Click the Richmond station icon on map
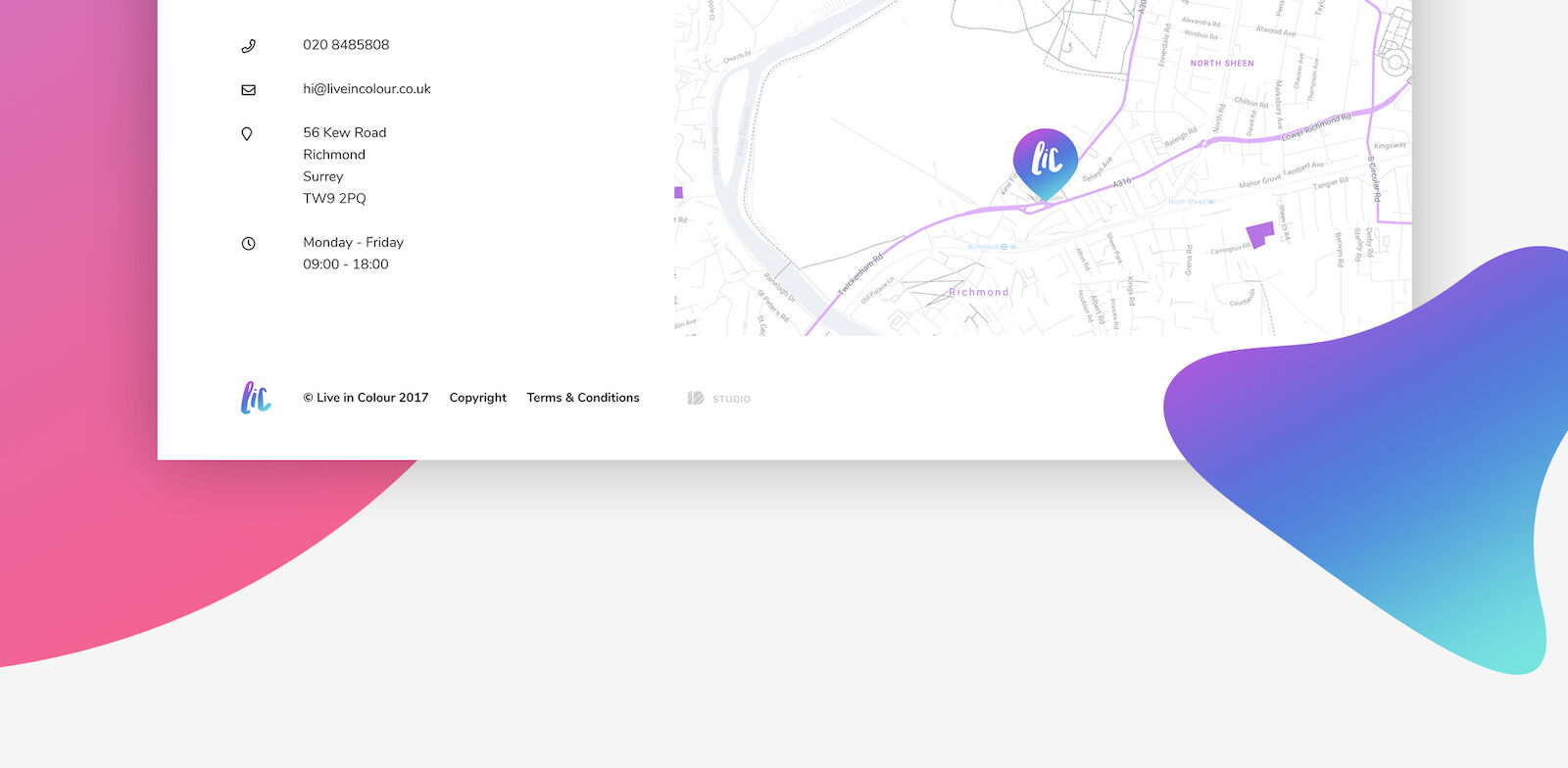The image size is (1568, 768). [1004, 247]
